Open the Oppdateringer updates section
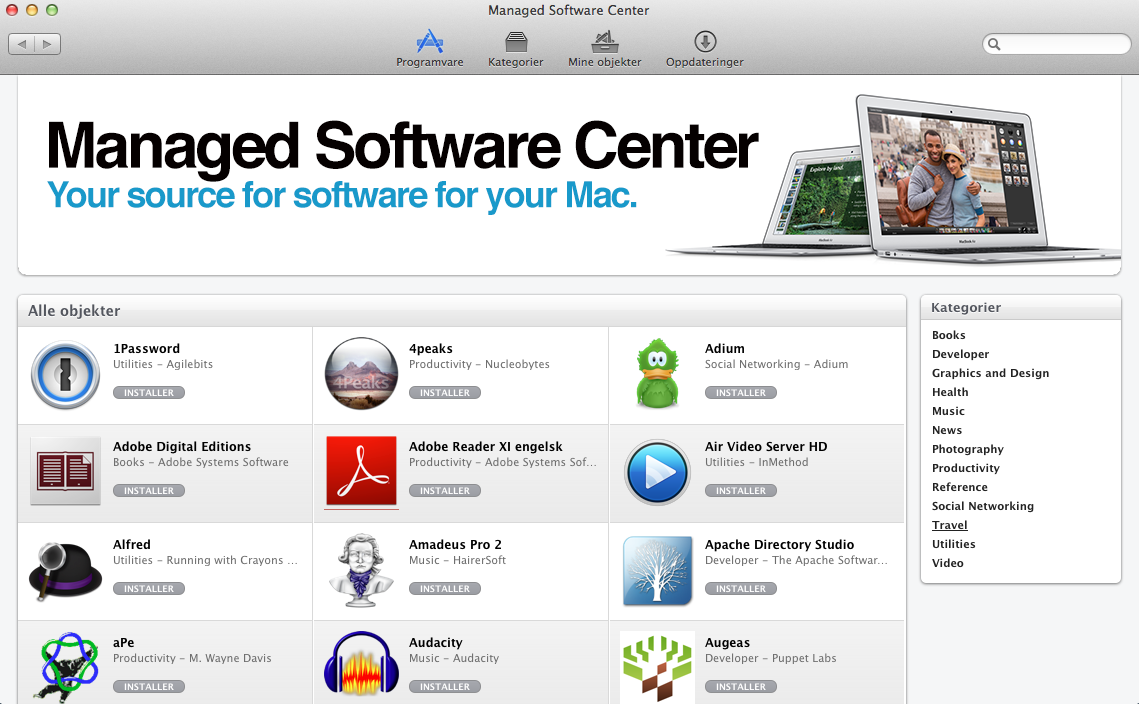Screen dimensions: 1139x704 [x=704, y=48]
